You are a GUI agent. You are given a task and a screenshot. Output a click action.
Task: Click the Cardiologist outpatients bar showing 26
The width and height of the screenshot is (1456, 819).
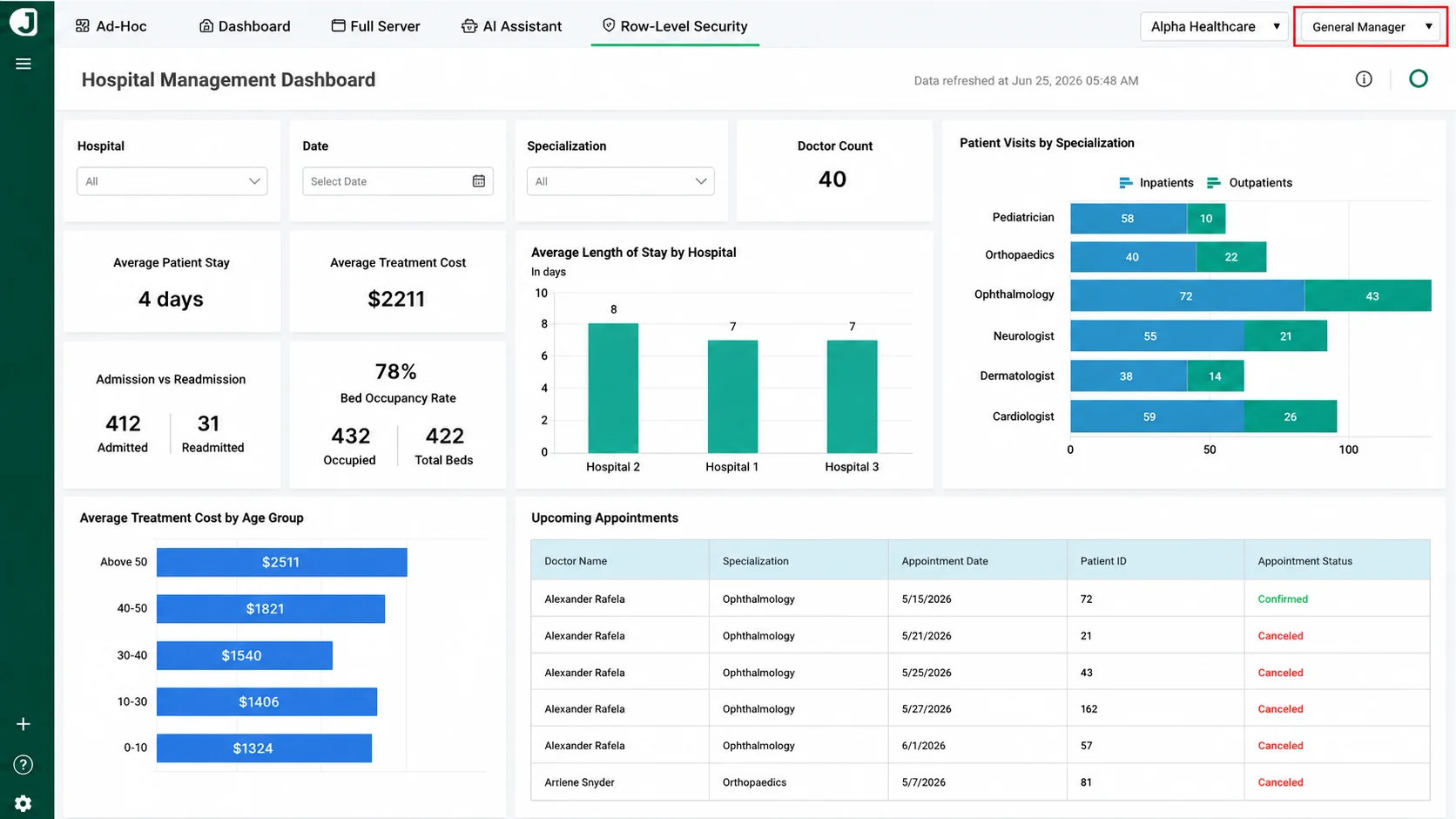click(1291, 416)
